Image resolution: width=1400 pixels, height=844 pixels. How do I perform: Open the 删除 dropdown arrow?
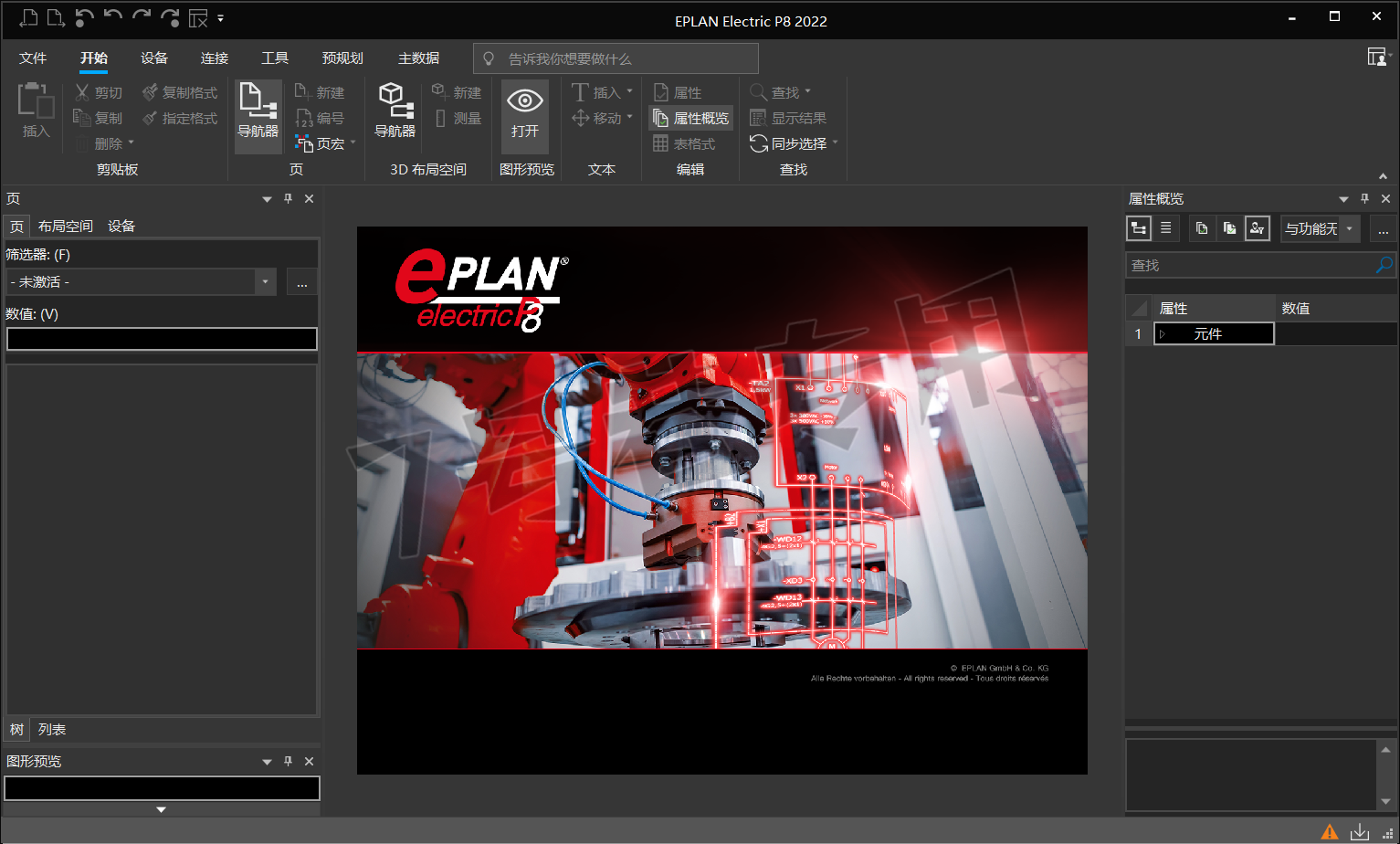131,142
